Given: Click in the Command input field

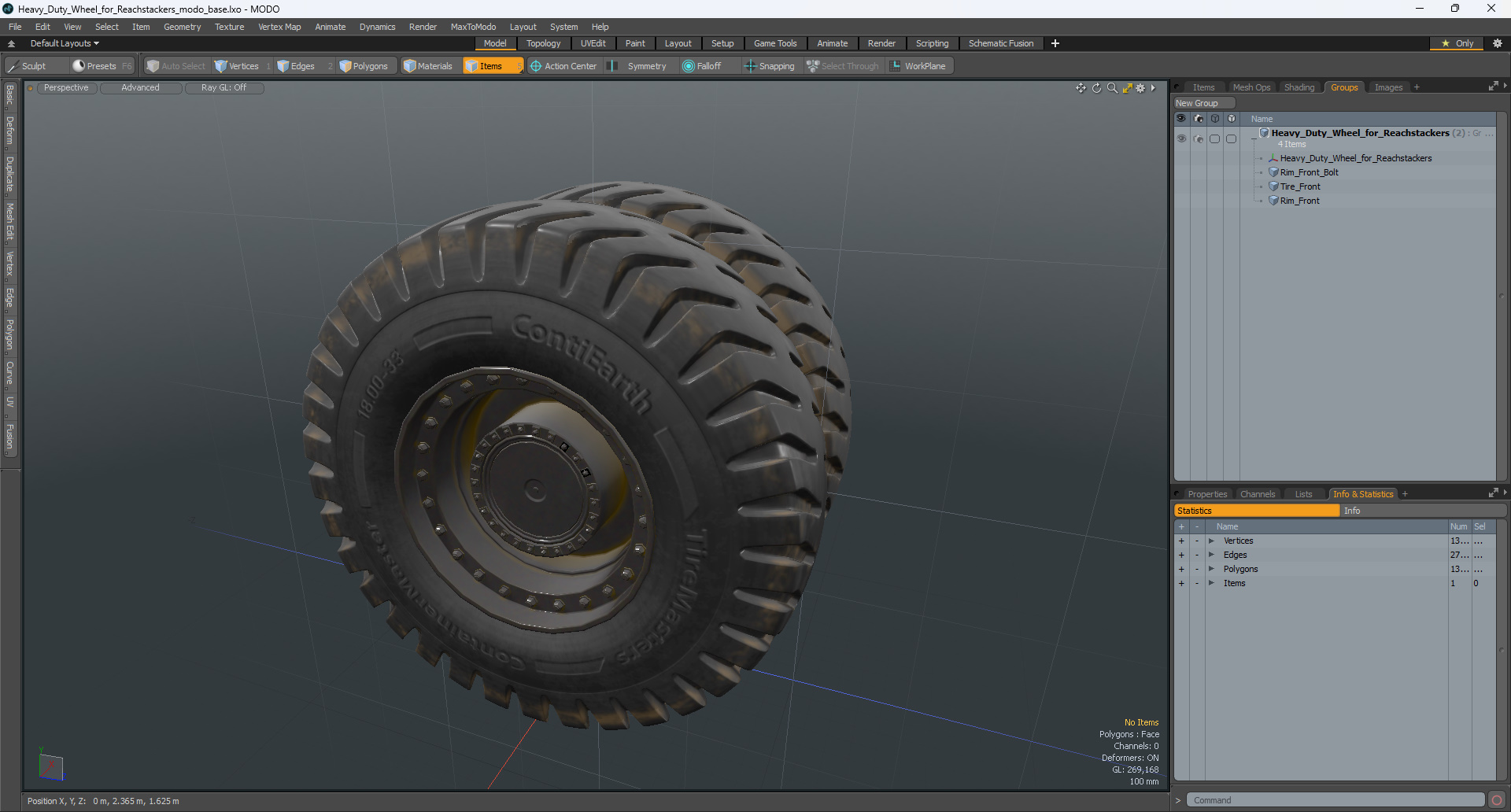Looking at the screenshot, I should [x=1335, y=800].
